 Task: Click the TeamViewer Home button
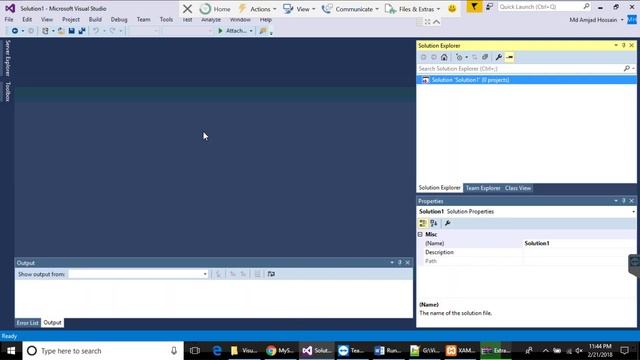click(215, 9)
